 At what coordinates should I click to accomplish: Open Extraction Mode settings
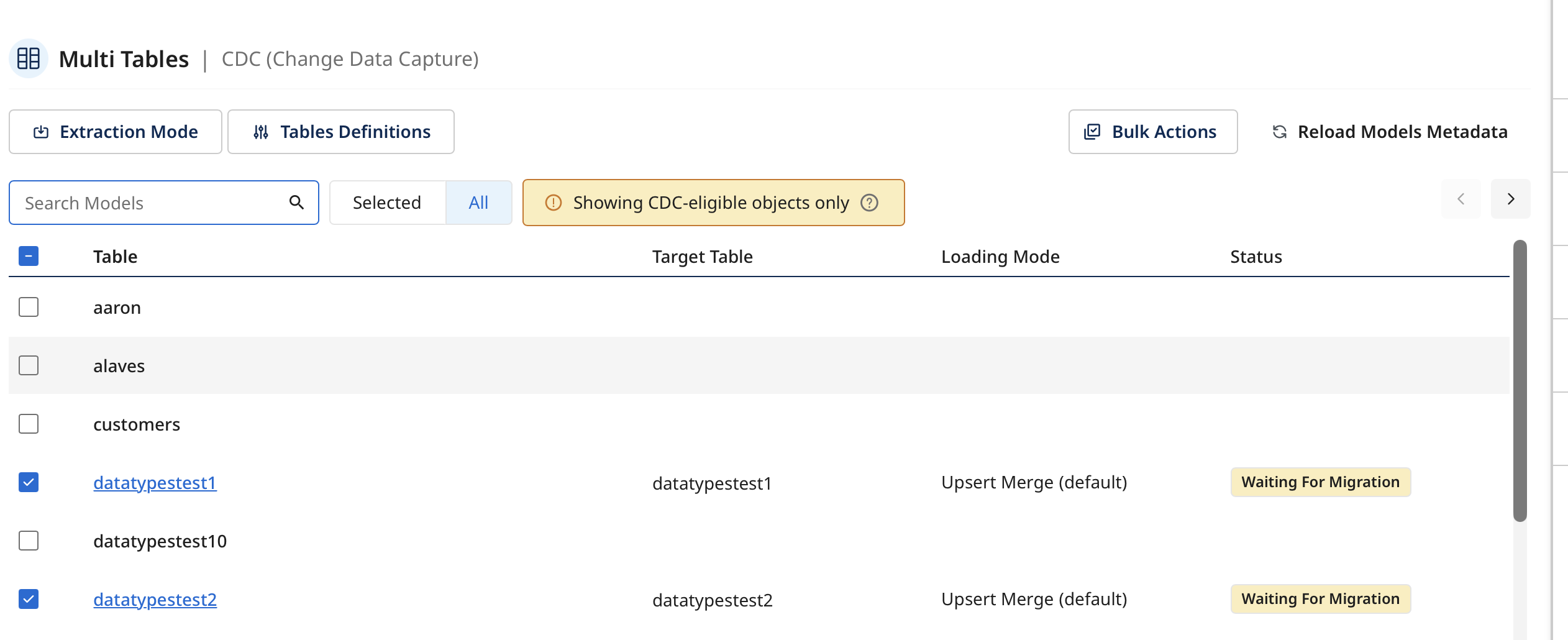coord(116,132)
